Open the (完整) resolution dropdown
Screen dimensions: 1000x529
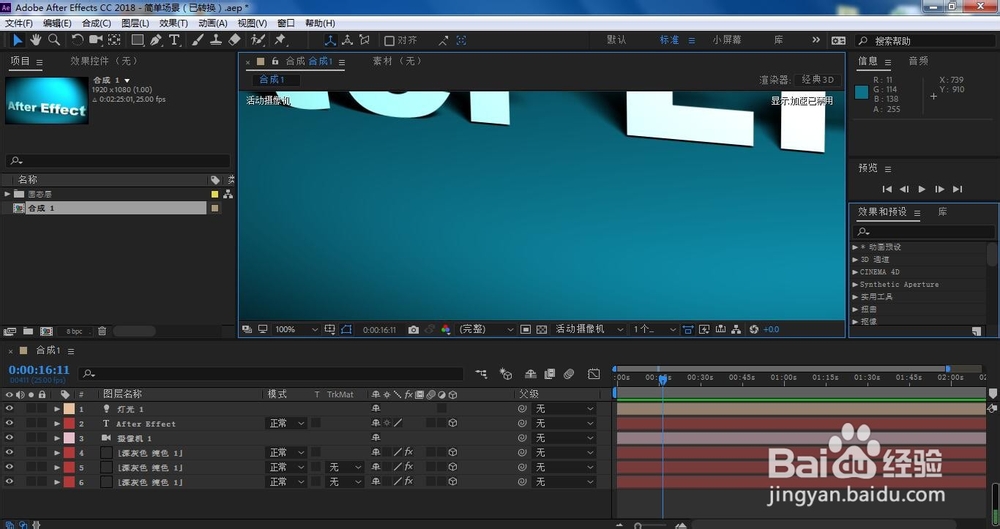[x=486, y=329]
